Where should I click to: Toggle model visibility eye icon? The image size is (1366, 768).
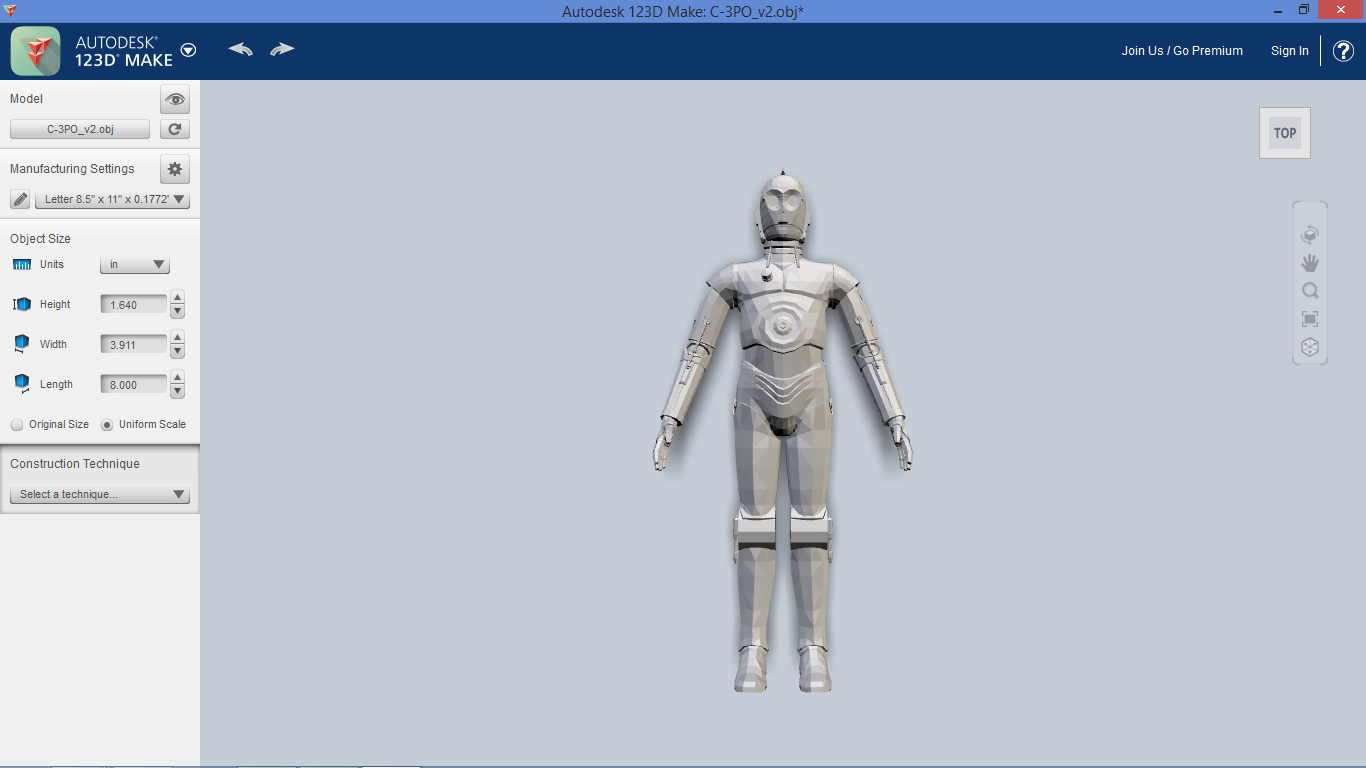[175, 99]
